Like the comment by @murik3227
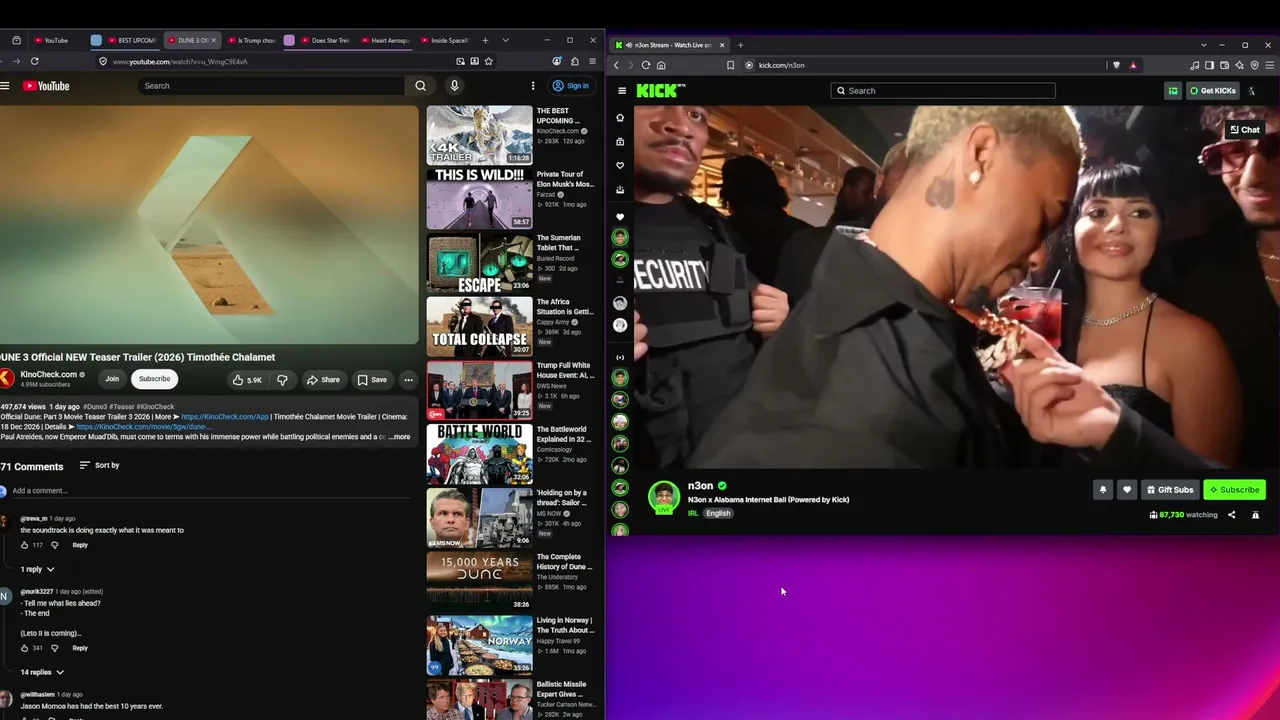1280x720 pixels. coord(25,648)
